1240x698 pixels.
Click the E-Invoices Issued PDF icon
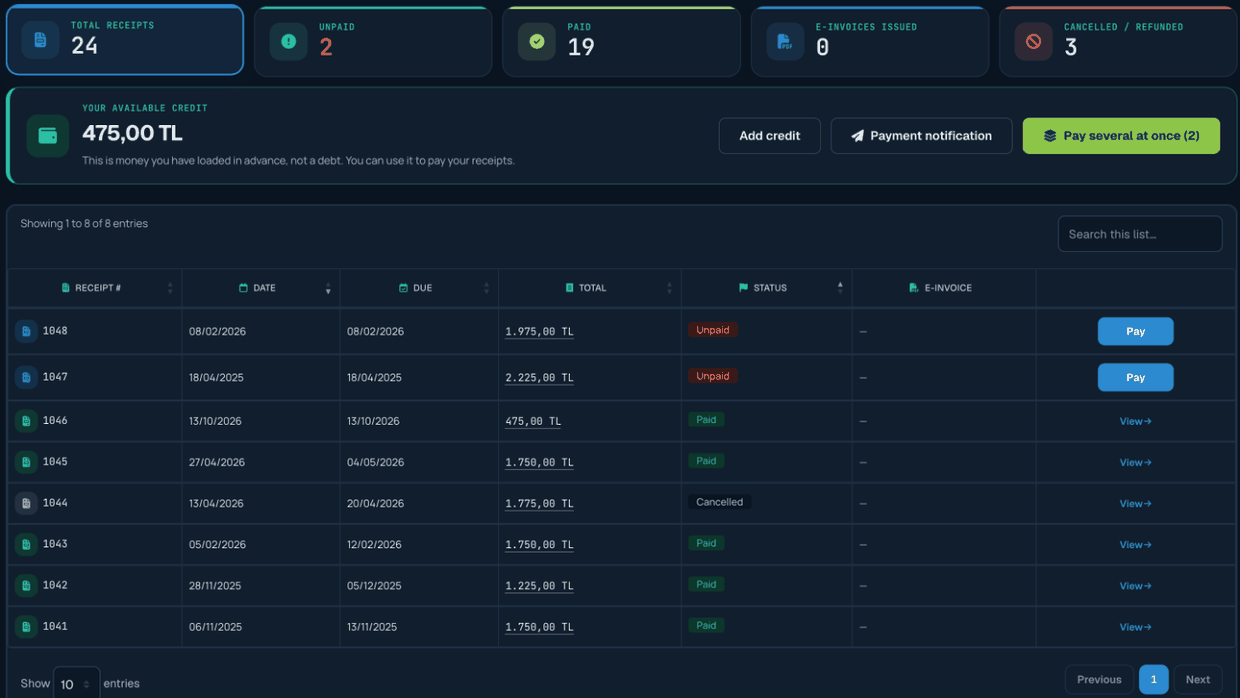coord(786,41)
